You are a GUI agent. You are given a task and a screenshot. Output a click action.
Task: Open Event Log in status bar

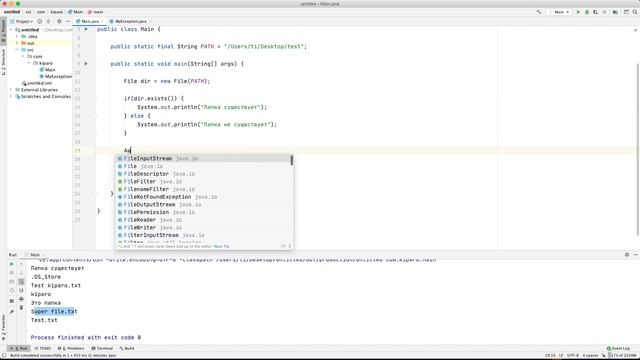click(618, 348)
